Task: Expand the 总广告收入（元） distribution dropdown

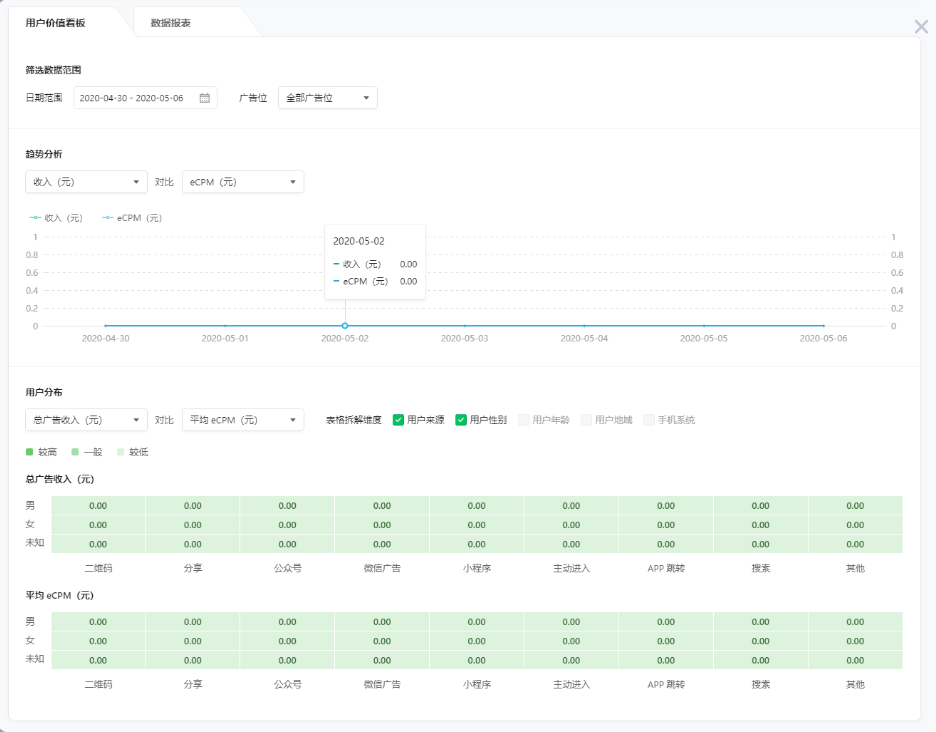Action: pos(86,420)
